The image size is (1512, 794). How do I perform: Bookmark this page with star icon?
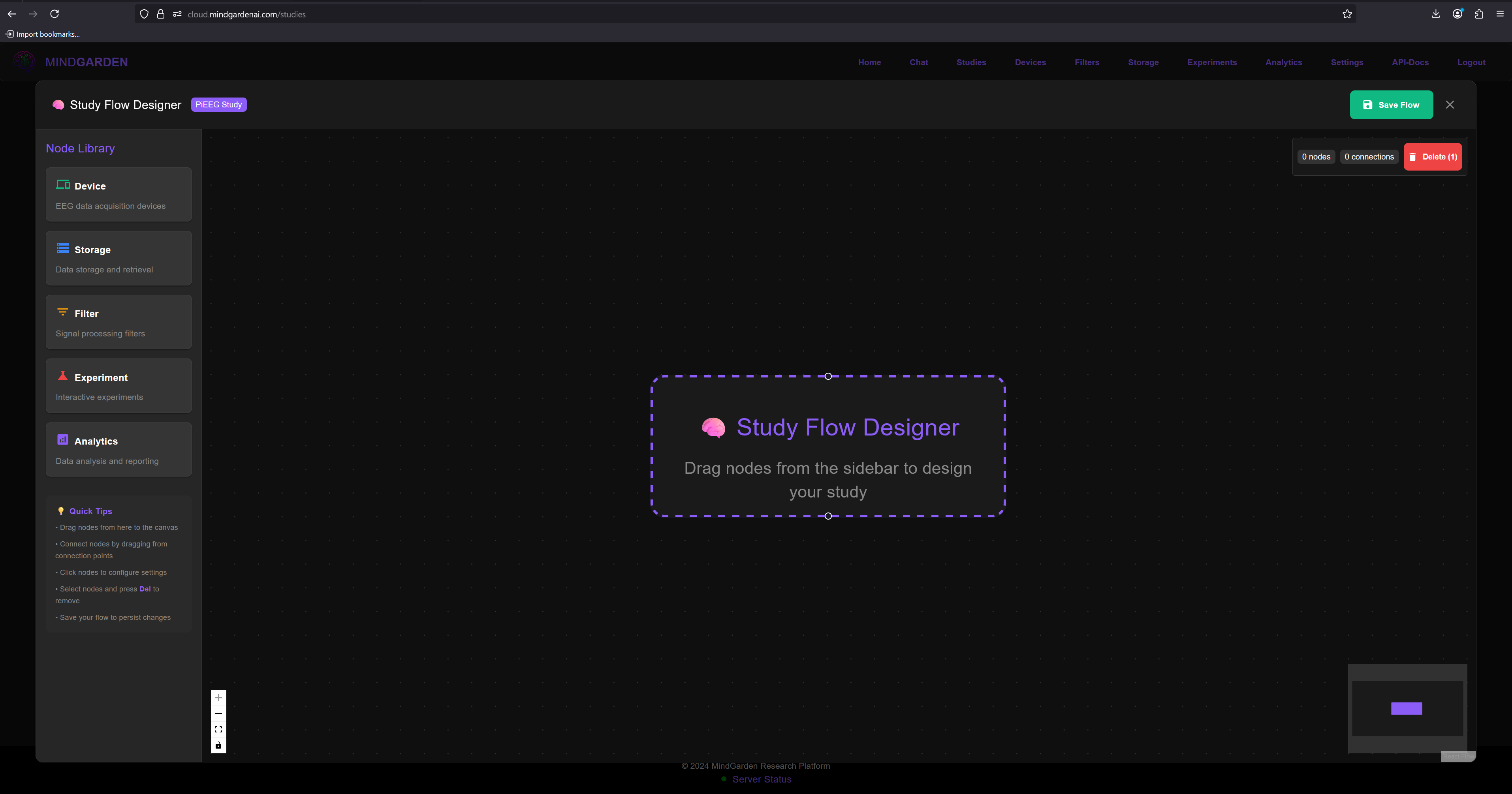(1347, 14)
